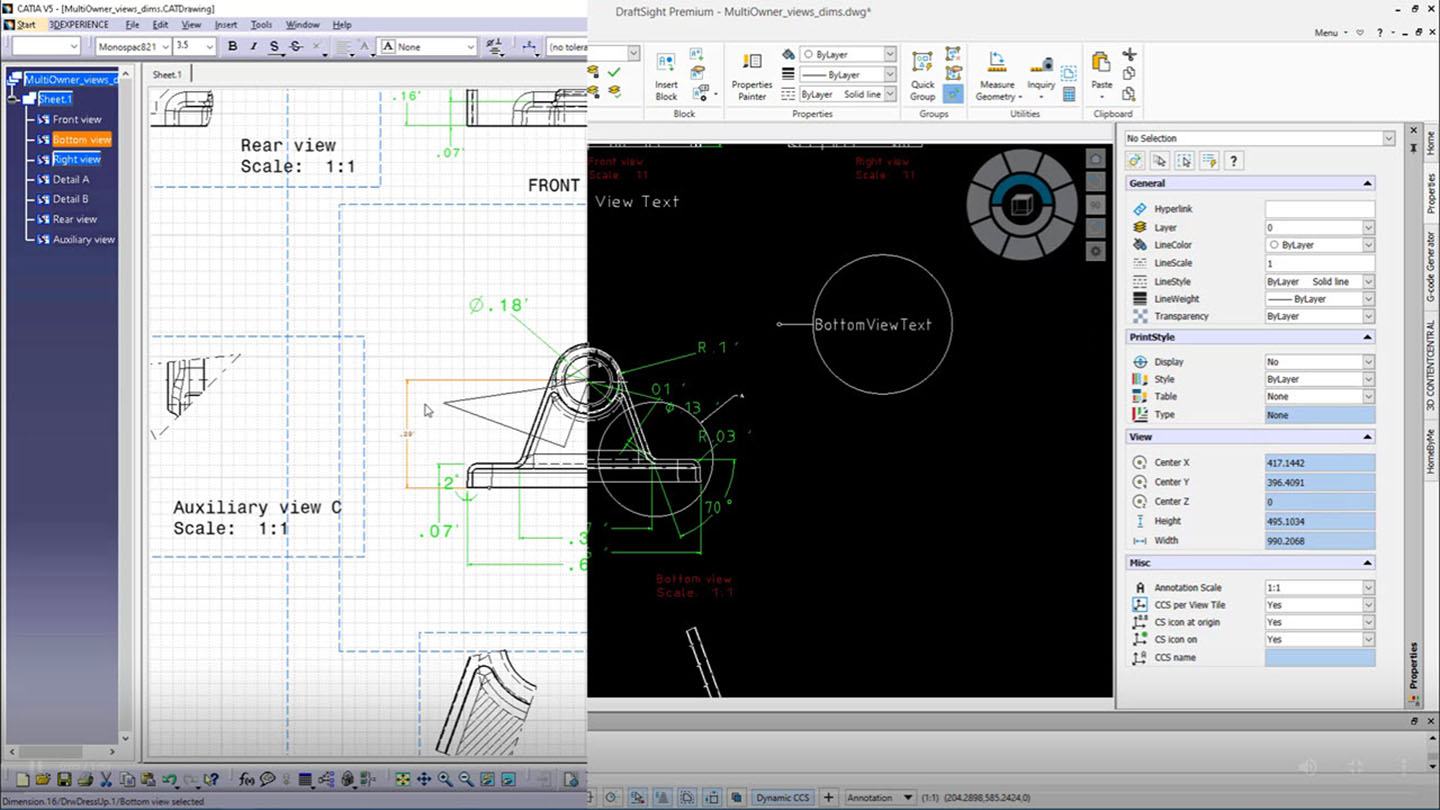Image resolution: width=1440 pixels, height=810 pixels.
Task: Click the Fit All In icon in CATIA
Action: (402, 779)
